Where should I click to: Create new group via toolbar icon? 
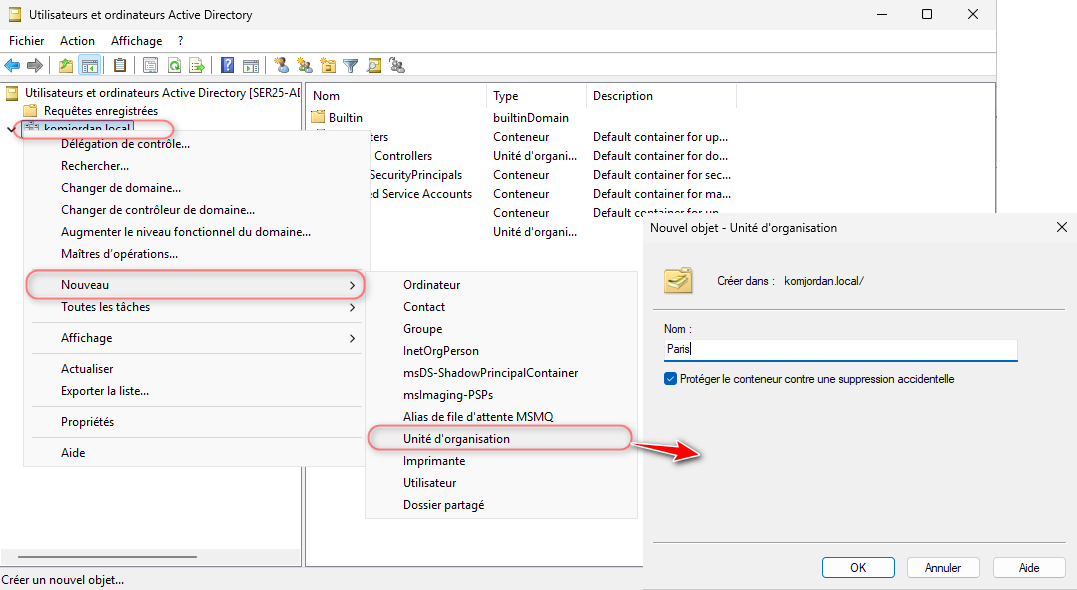tap(304, 65)
